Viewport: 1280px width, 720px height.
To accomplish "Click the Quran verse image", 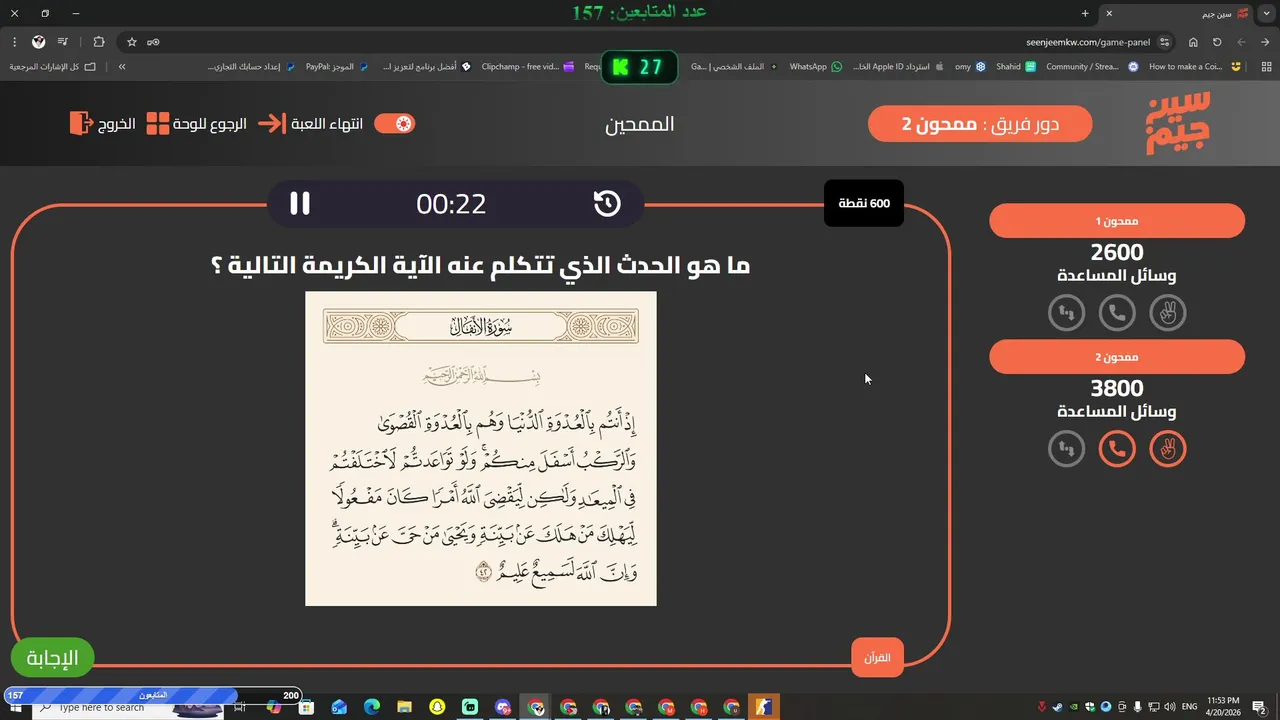I will coord(481,449).
